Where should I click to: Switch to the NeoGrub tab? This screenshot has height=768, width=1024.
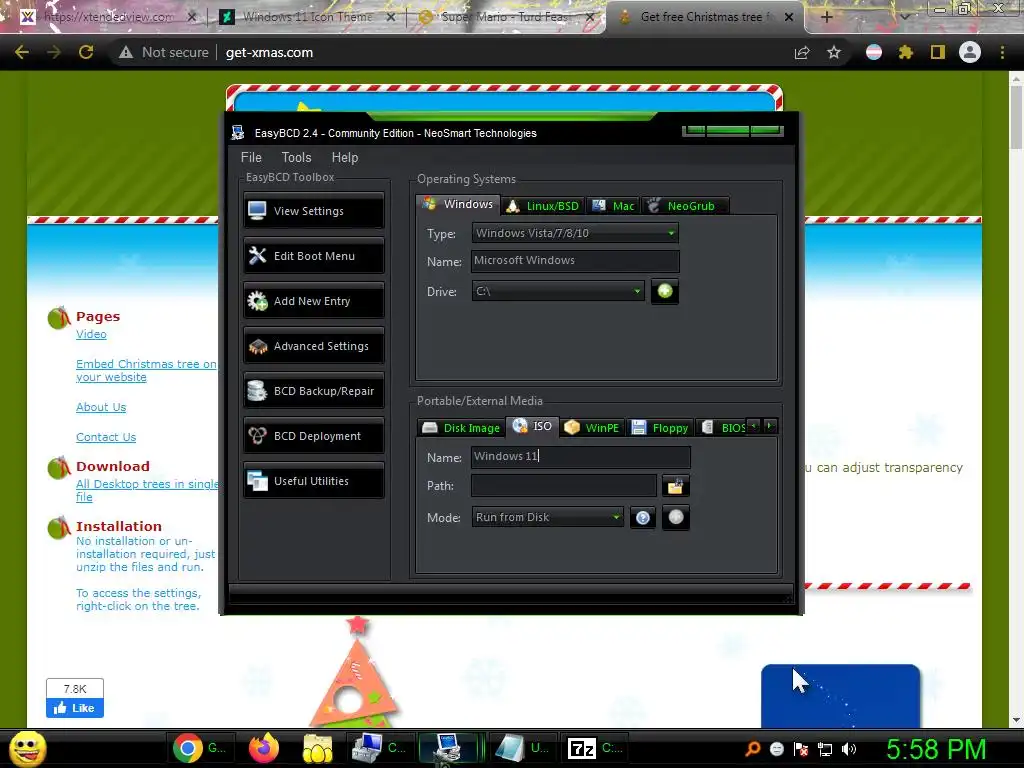[685, 206]
